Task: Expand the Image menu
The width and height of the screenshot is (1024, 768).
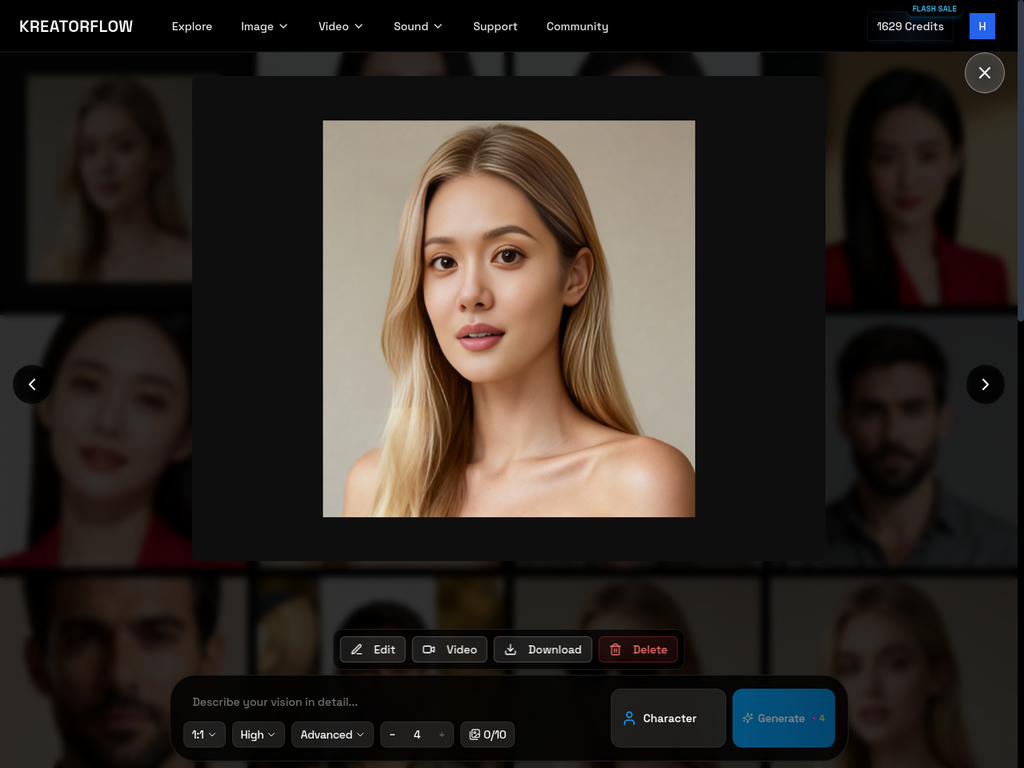Action: [264, 26]
